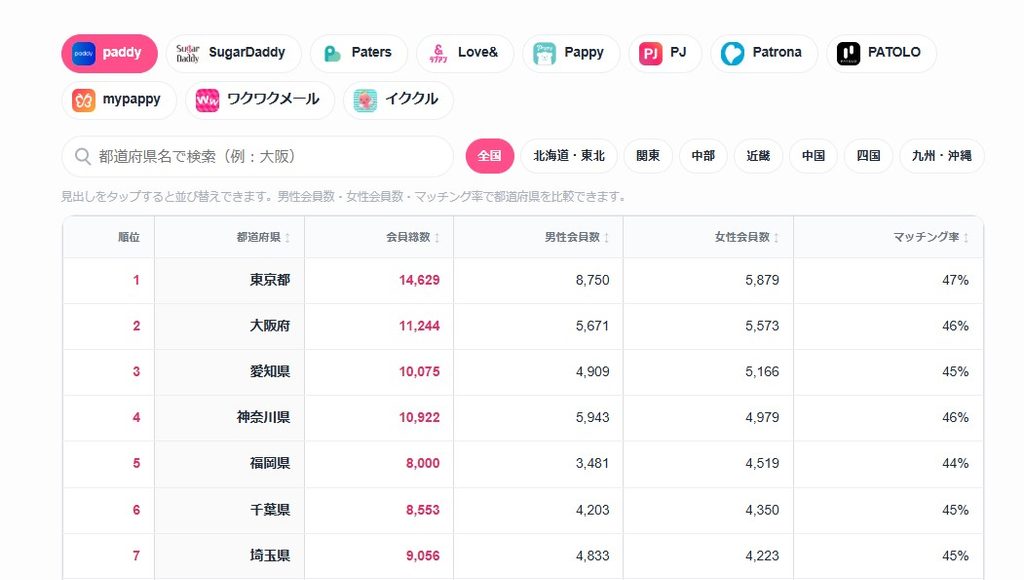
Task: Filter by 関東 region
Action: tap(648, 156)
